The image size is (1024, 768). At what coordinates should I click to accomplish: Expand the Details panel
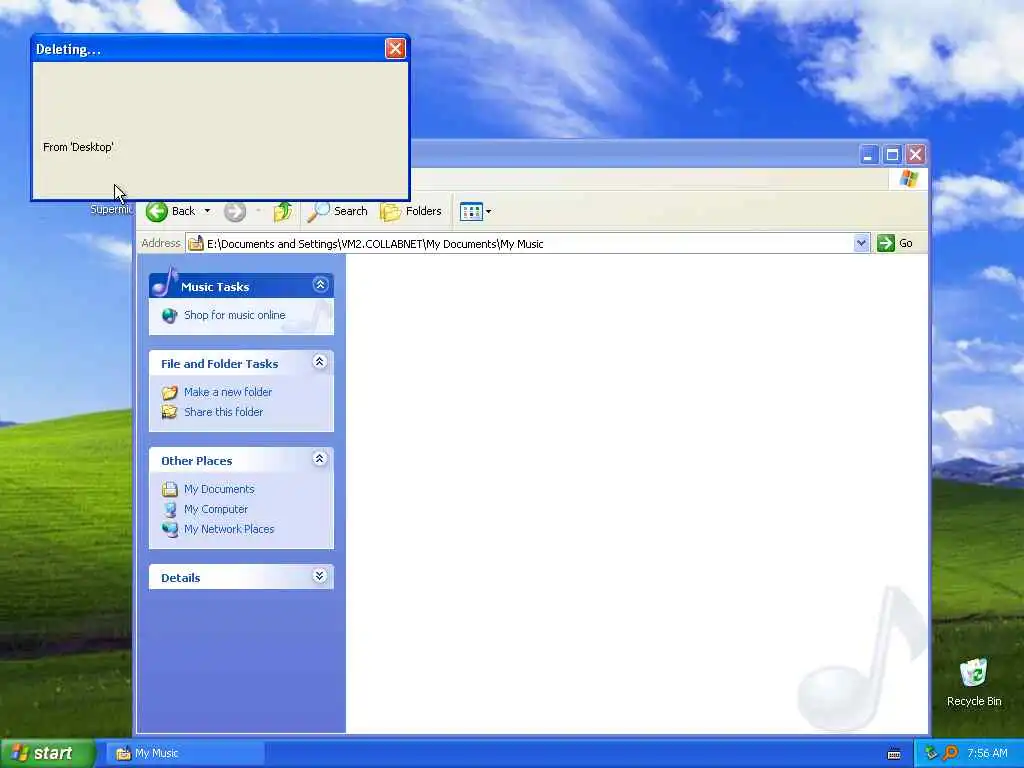click(319, 576)
